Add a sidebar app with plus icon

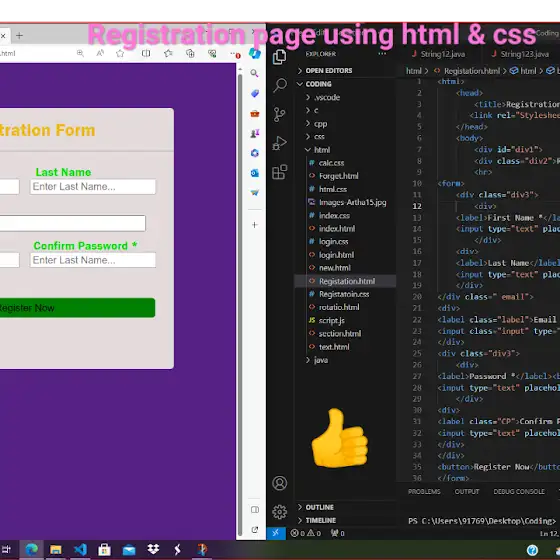[x=255, y=225]
